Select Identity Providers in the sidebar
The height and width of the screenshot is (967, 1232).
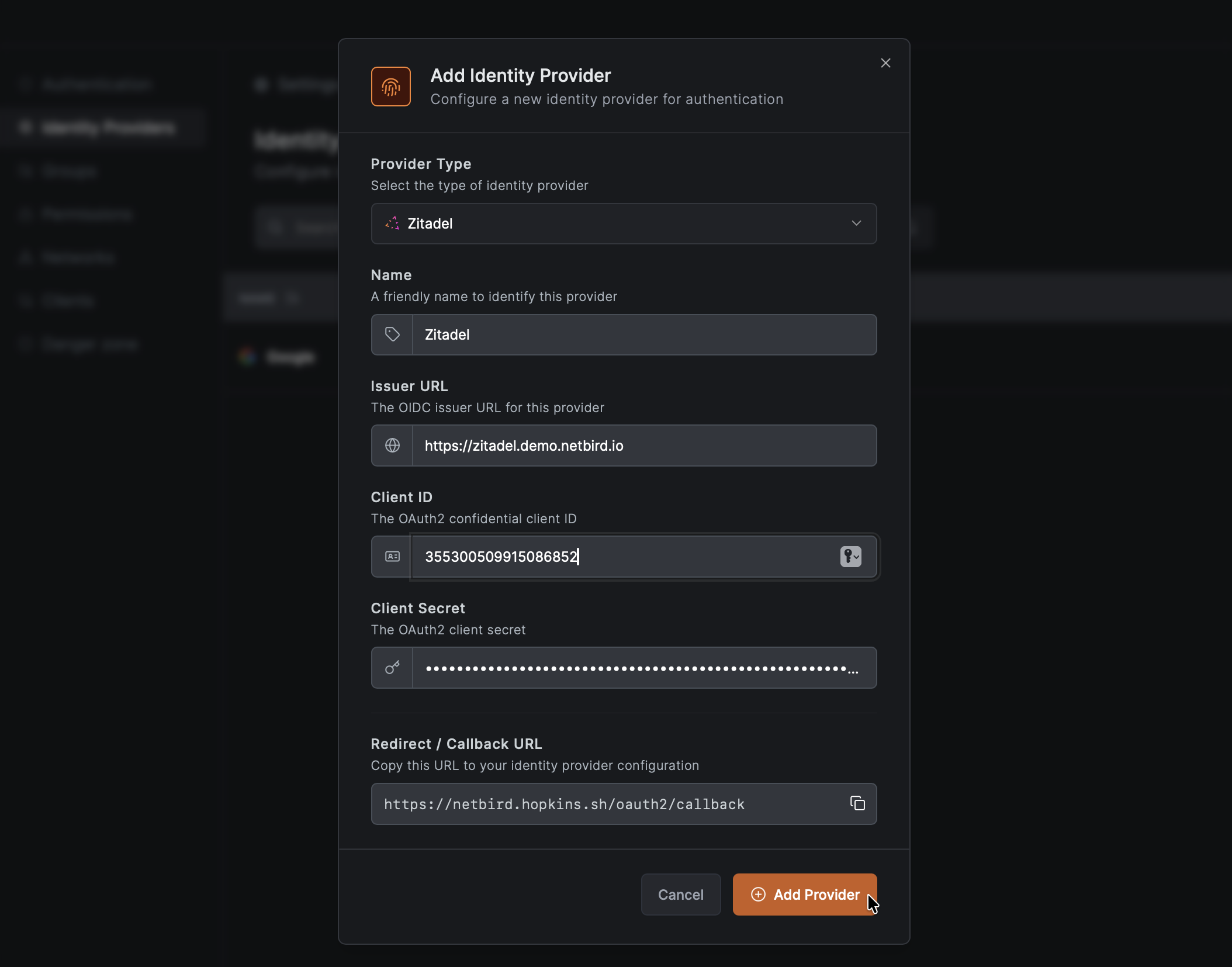109,127
